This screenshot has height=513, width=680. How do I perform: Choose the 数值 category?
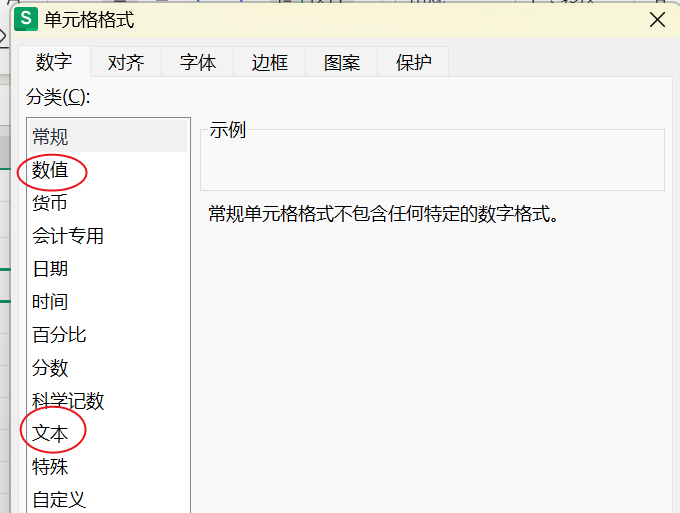coord(50,170)
